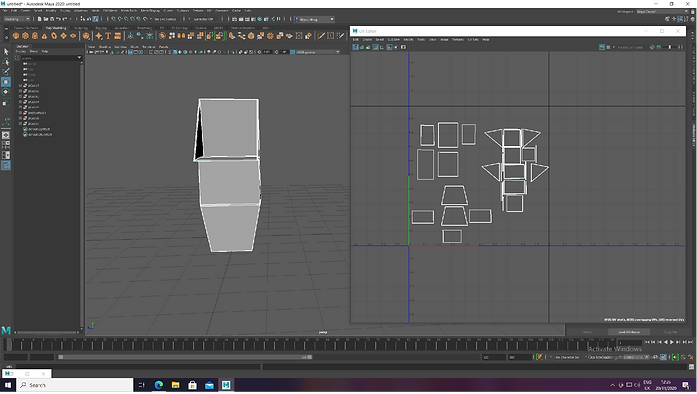Create a polygon cube from the shelf
This screenshot has height=394, width=697.
pyautogui.click(x=25, y=36)
